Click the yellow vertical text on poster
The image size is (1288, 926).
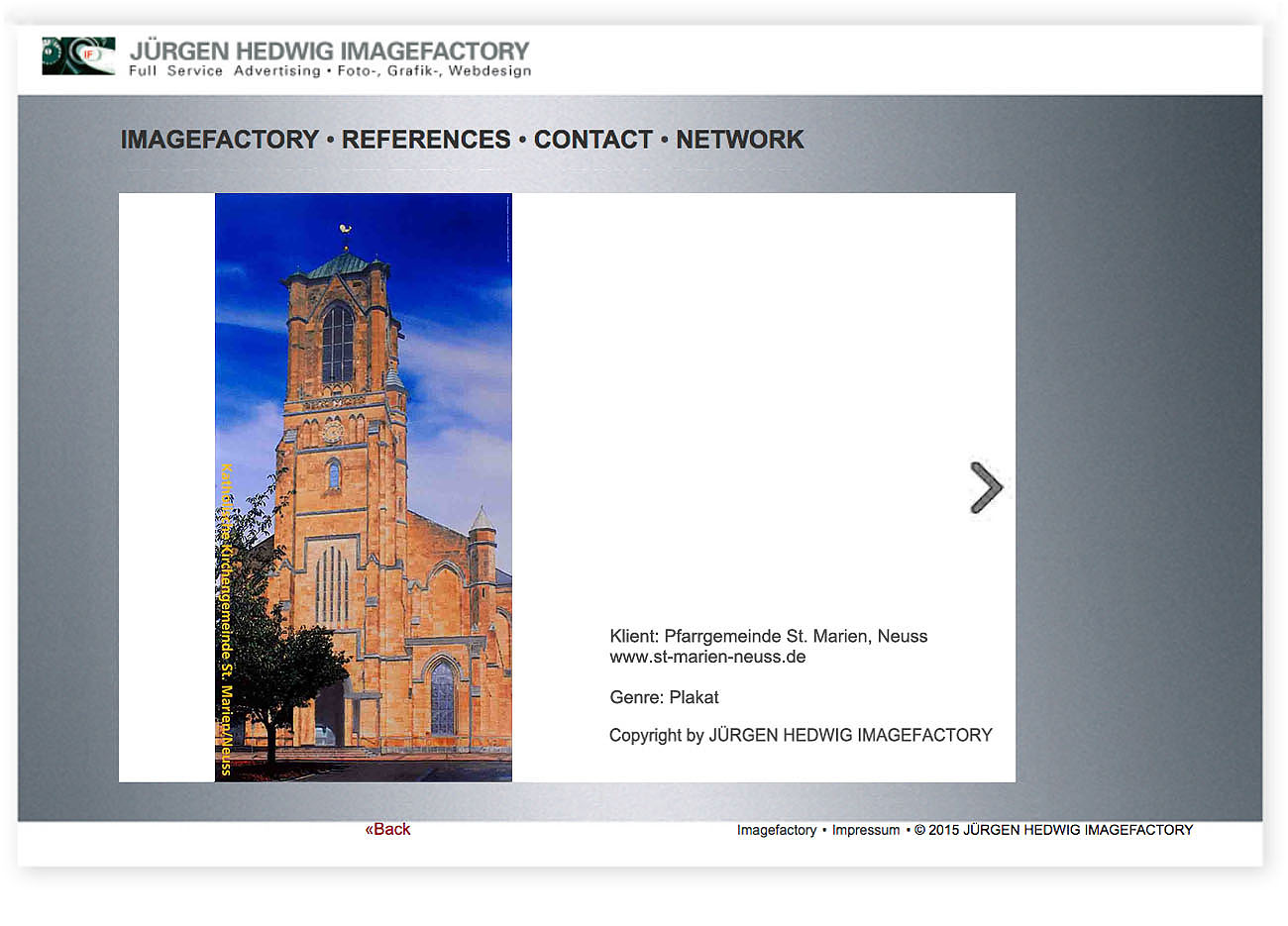[x=226, y=619]
